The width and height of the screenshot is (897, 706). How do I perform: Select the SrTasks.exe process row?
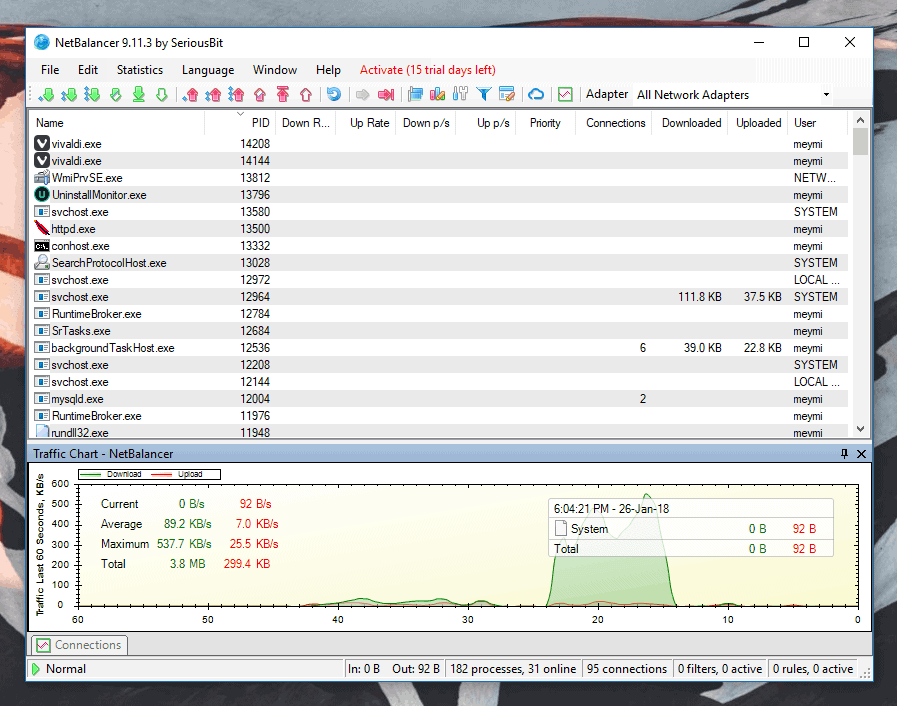(439, 331)
